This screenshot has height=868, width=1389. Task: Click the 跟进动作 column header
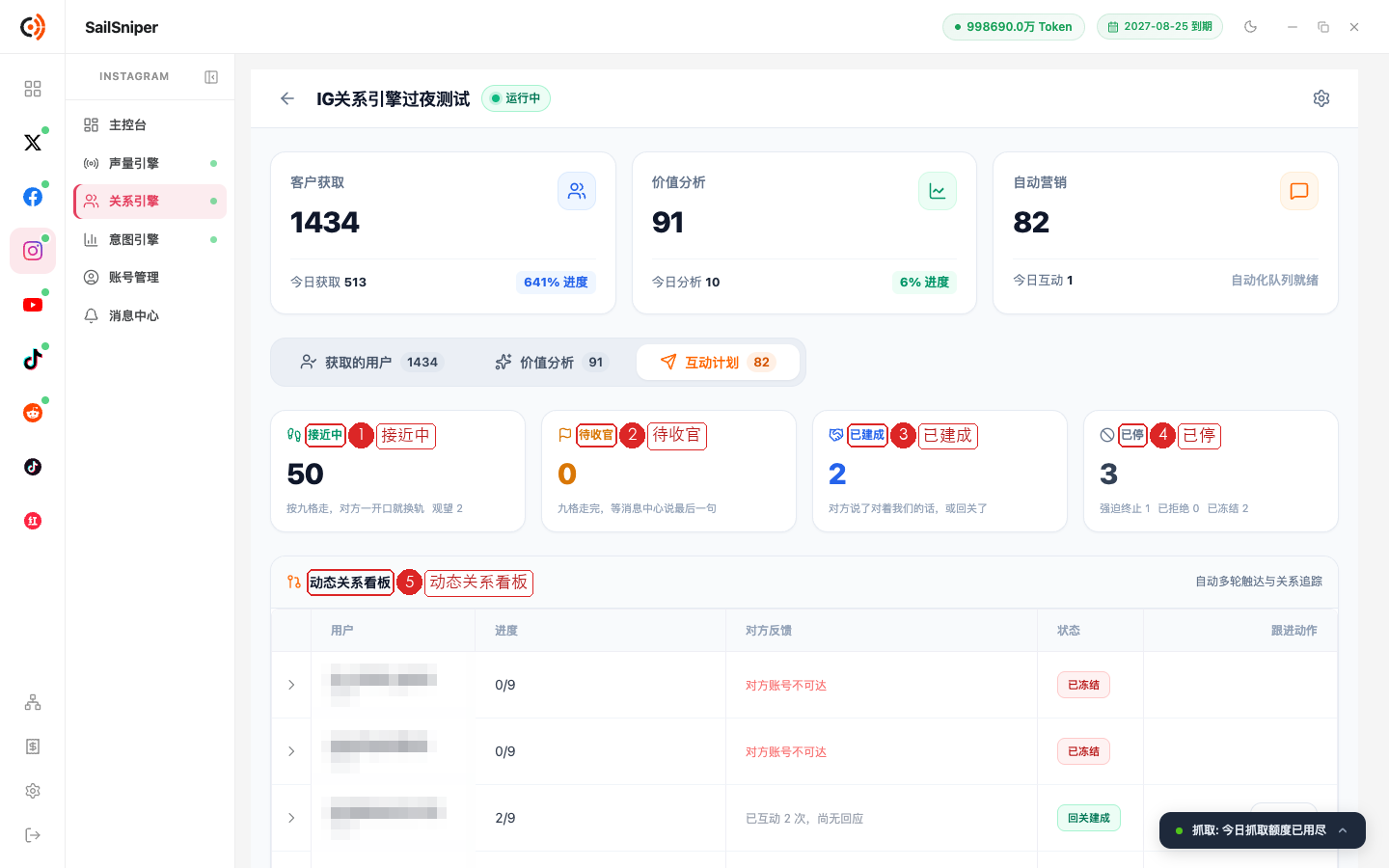(1294, 630)
